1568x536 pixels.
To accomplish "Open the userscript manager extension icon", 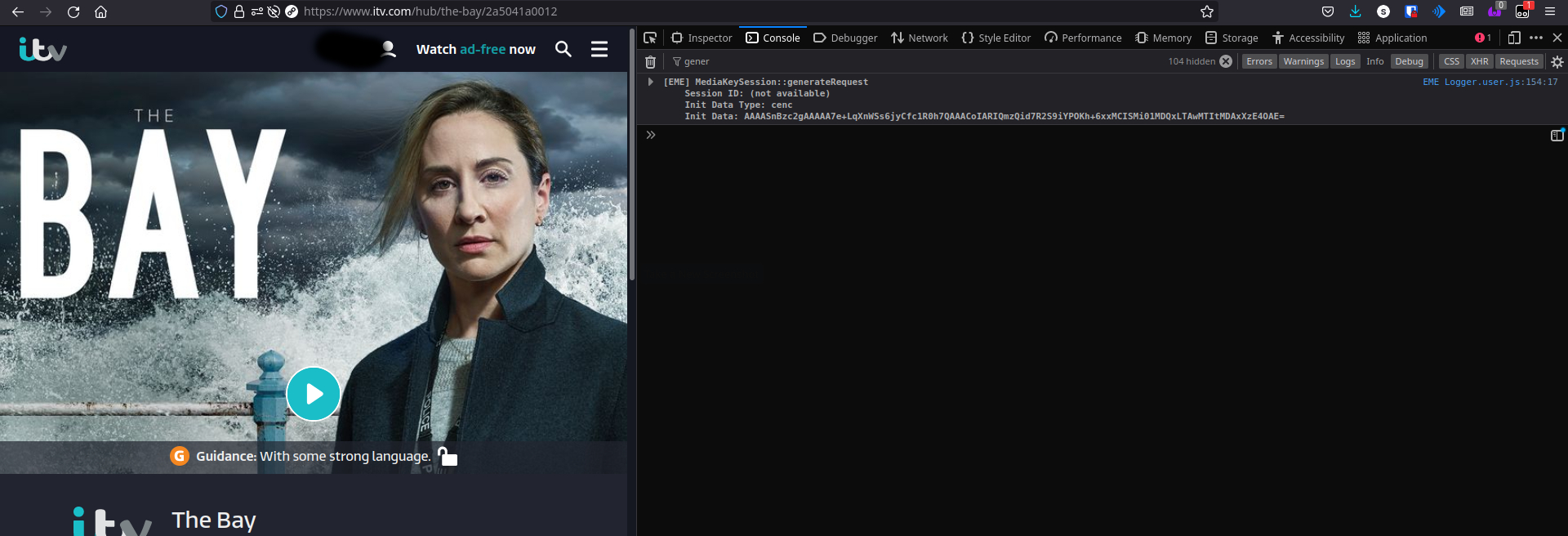I will click(x=1524, y=10).
